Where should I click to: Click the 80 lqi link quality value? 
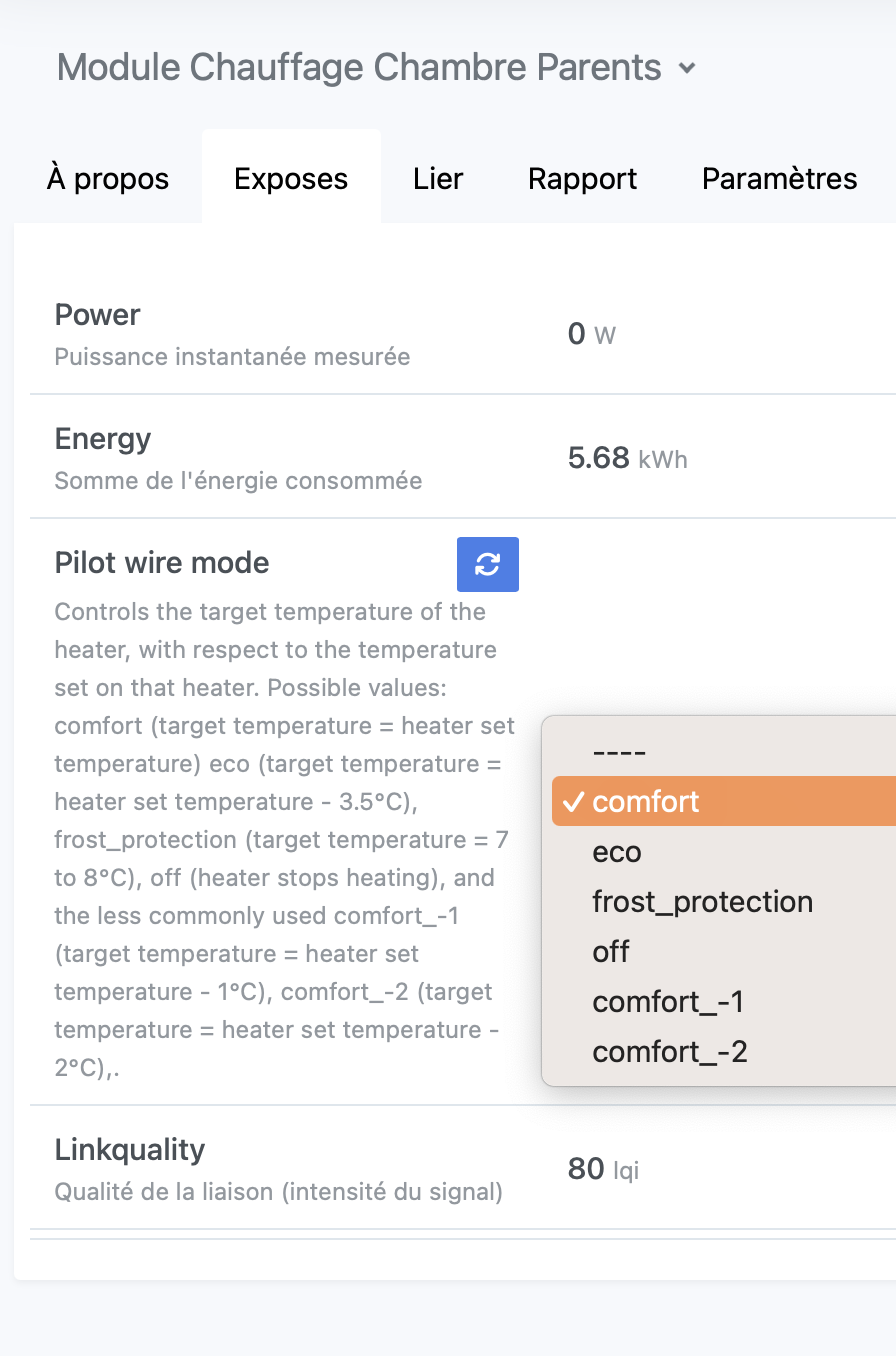pyautogui.click(x=603, y=1169)
